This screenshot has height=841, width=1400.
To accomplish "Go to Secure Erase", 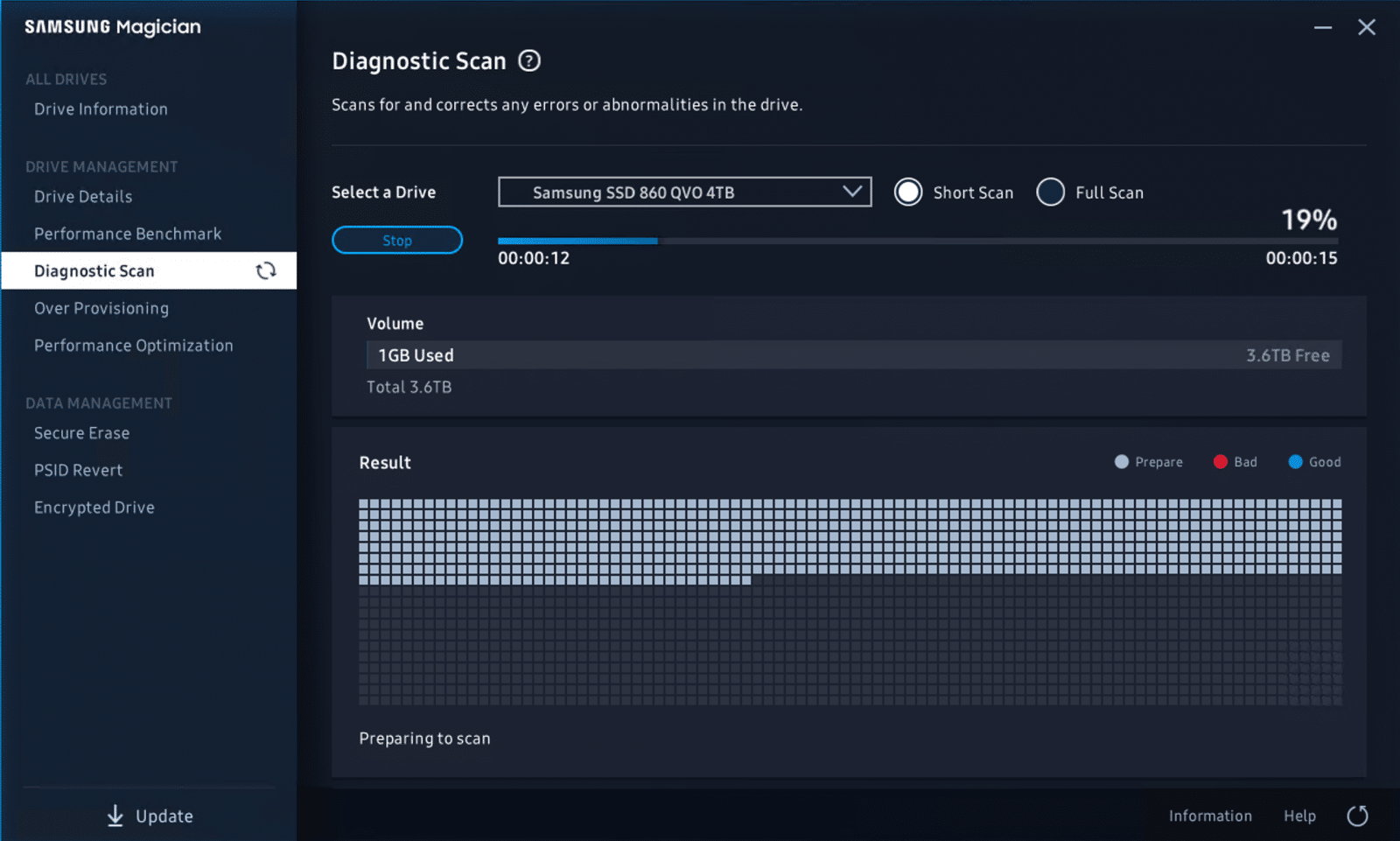I will pyautogui.click(x=81, y=433).
